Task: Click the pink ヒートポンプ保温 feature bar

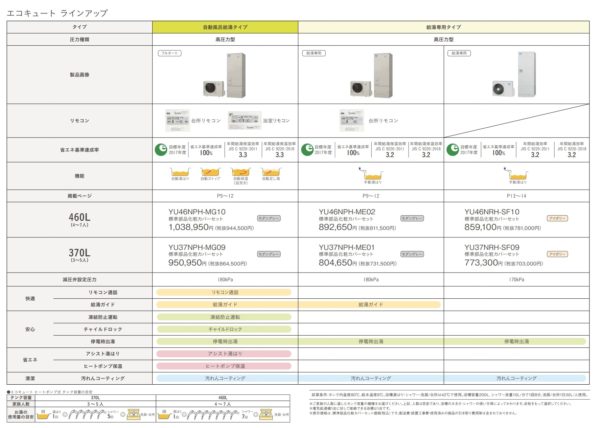Action: pos(224,366)
